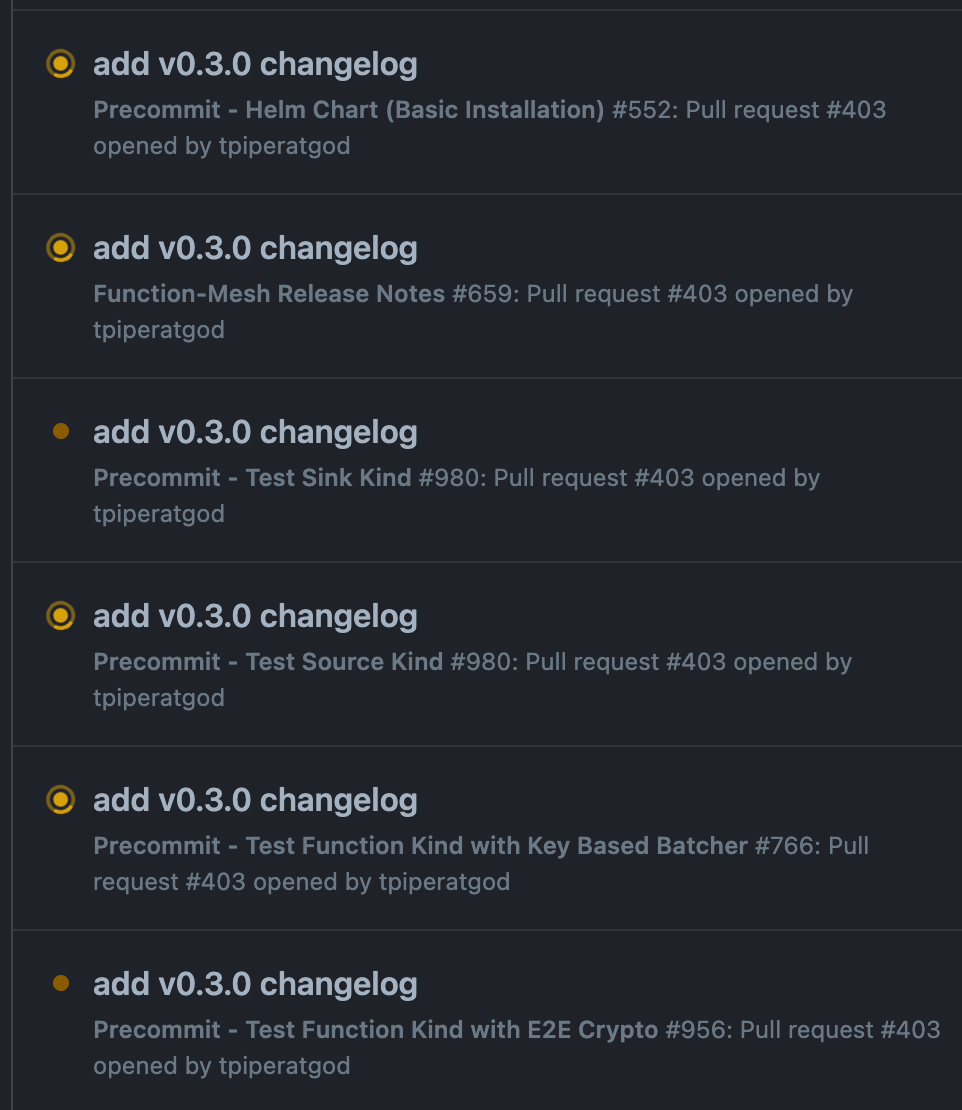Click the in-progress icon for the Key Based Batcher check
This screenshot has height=1110, width=962.
61,800
